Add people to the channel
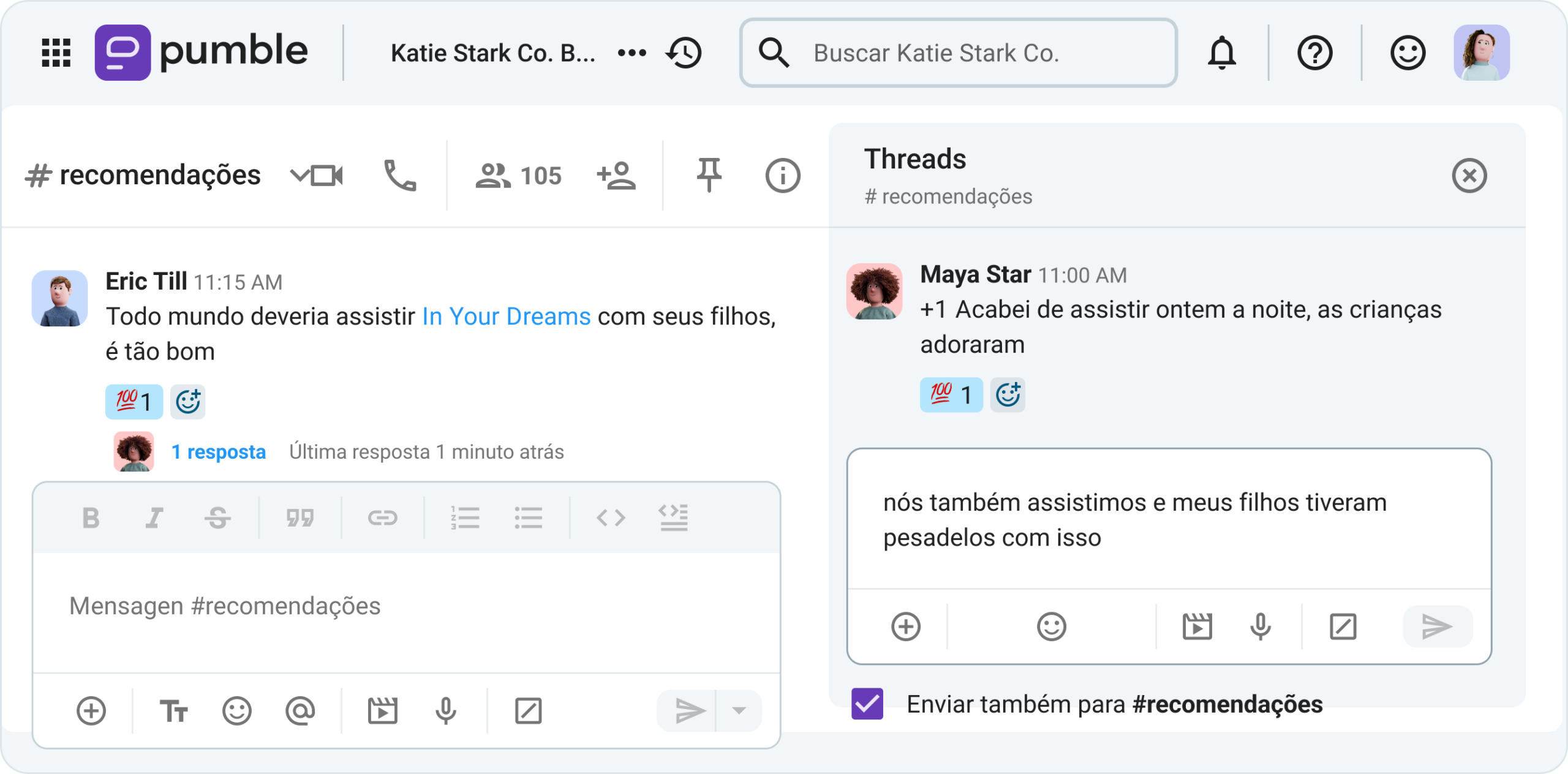1568x774 pixels. [x=617, y=176]
